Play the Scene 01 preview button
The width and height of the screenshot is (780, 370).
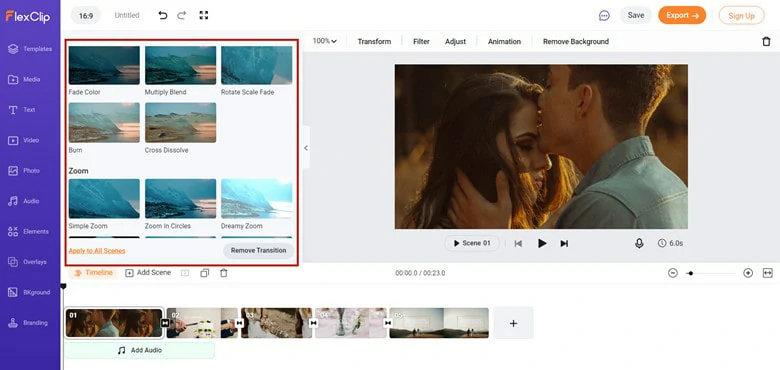pyautogui.click(x=472, y=243)
